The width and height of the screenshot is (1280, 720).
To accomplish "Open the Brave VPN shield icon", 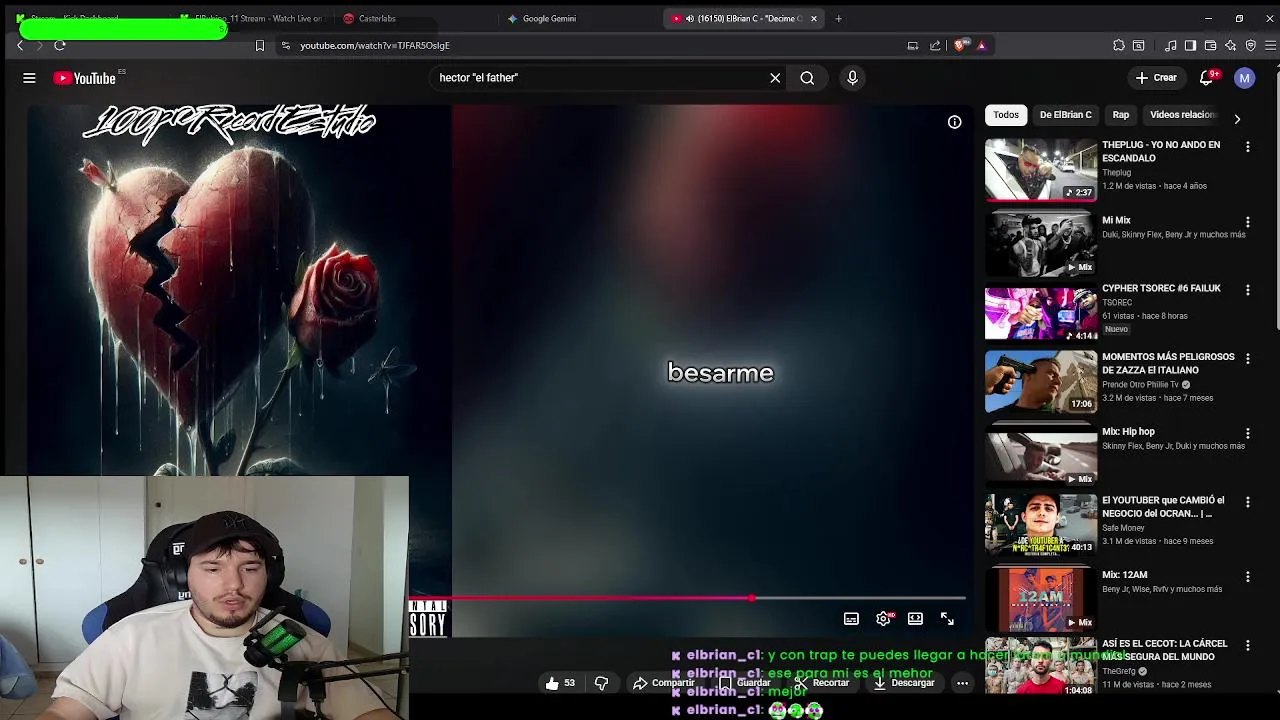I will [x=1250, y=45].
